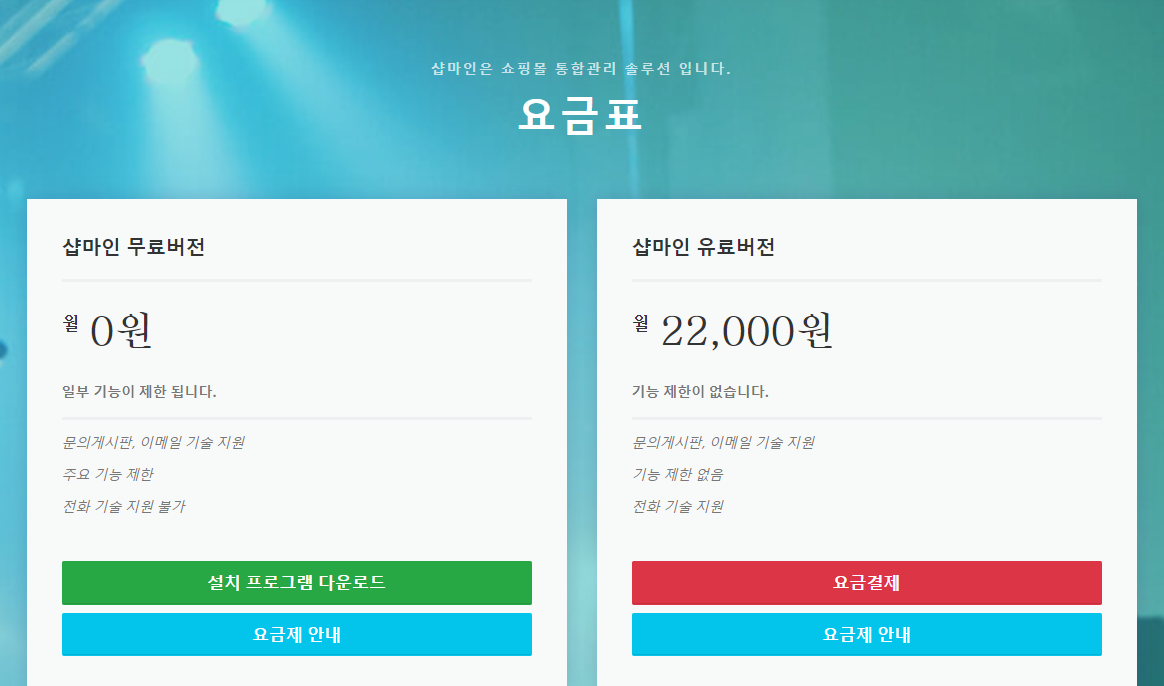Click the 0원 price text
Viewport: 1164px width, 686px height.
[x=121, y=331]
